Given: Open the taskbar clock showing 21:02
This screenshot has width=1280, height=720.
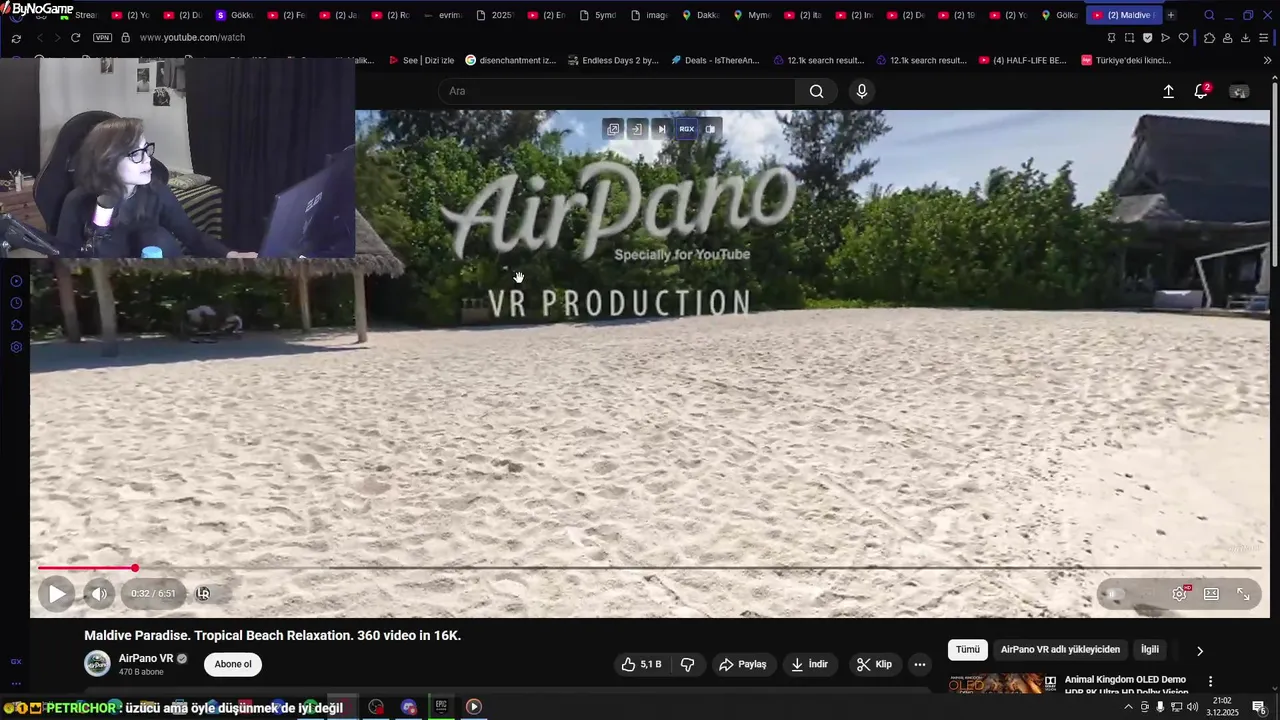Looking at the screenshot, I should pyautogui.click(x=1222, y=707).
